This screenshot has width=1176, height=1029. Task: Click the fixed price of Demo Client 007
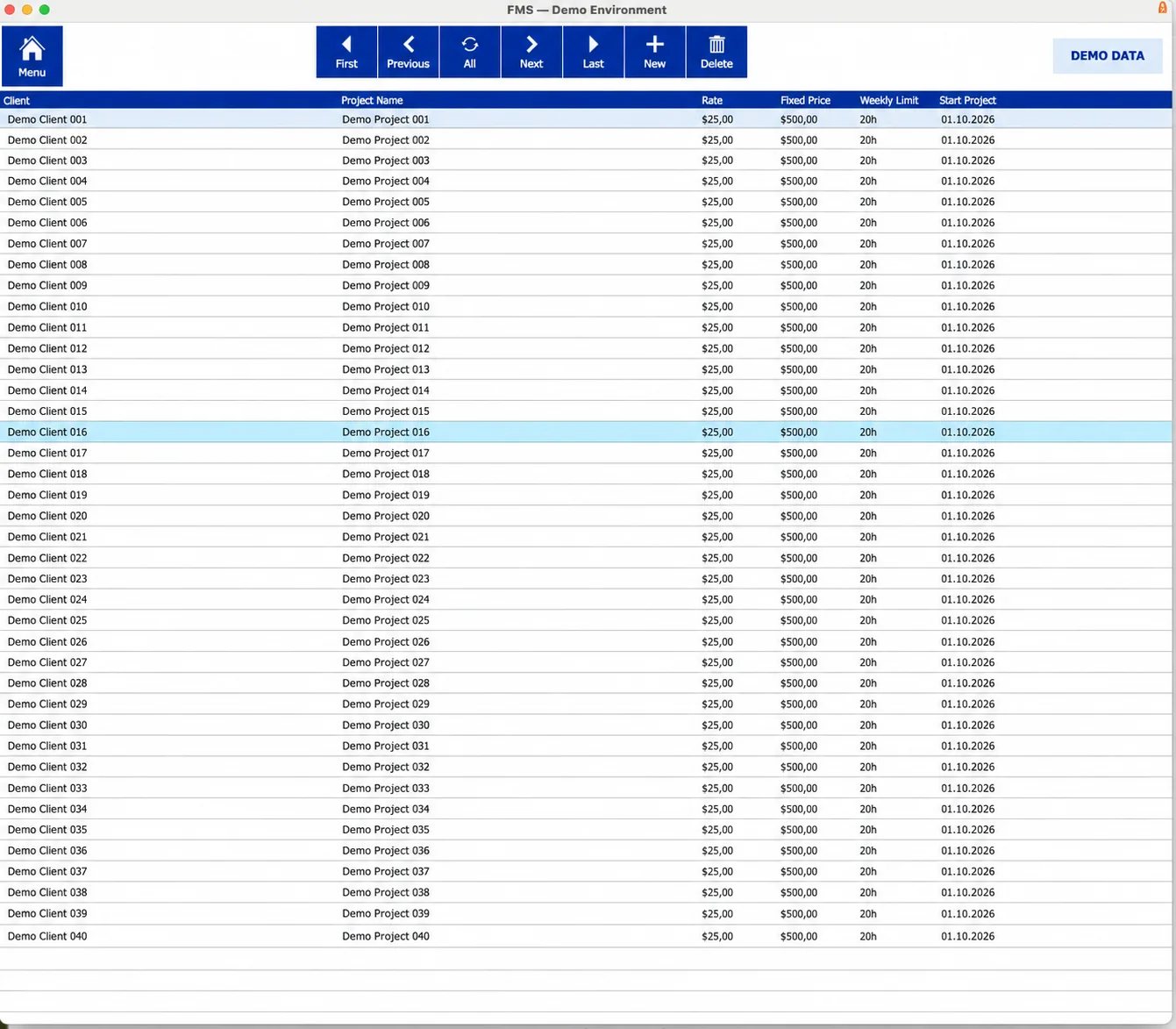pyautogui.click(x=799, y=244)
